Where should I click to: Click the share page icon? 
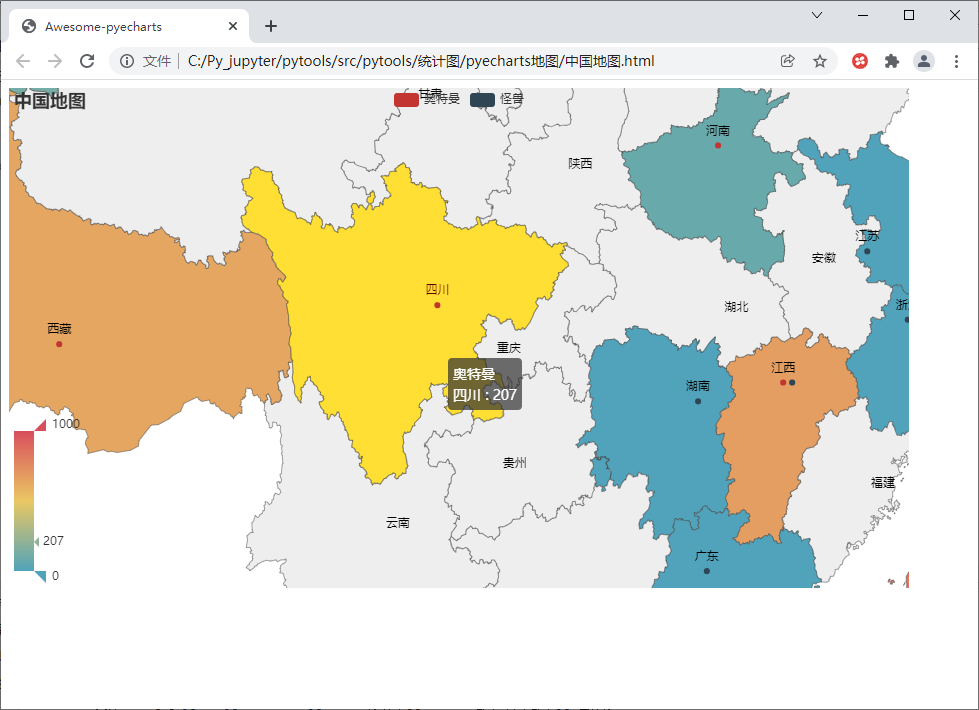coord(787,61)
